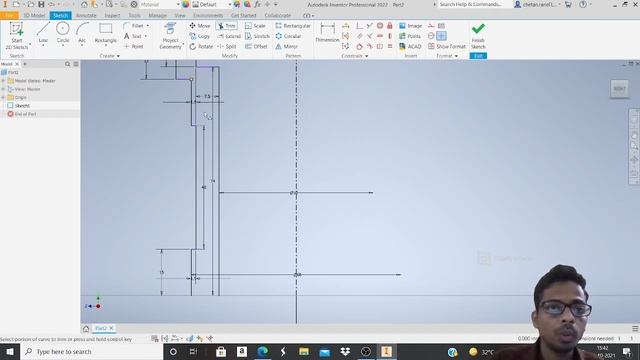
Task: Click the Search Help & Commands field
Action: 472,4
